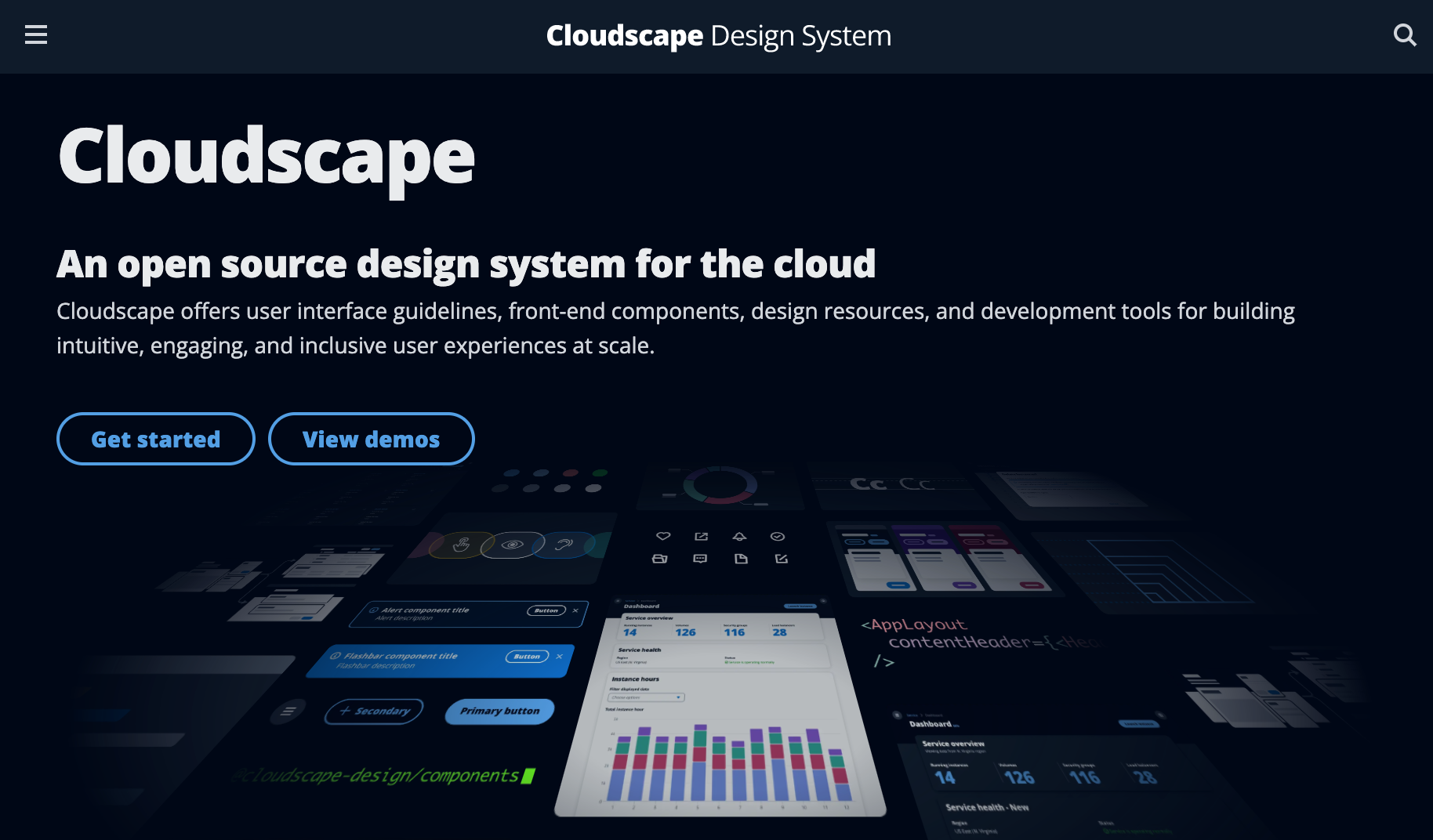Click the View demos button
The width and height of the screenshot is (1433, 840).
click(x=371, y=439)
